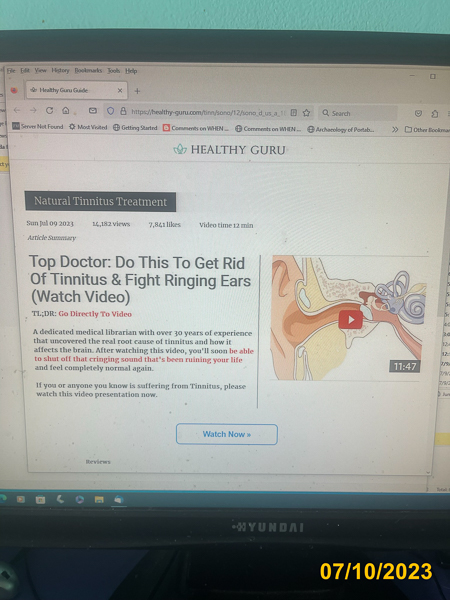Click the forward navigation arrow

[33, 110]
